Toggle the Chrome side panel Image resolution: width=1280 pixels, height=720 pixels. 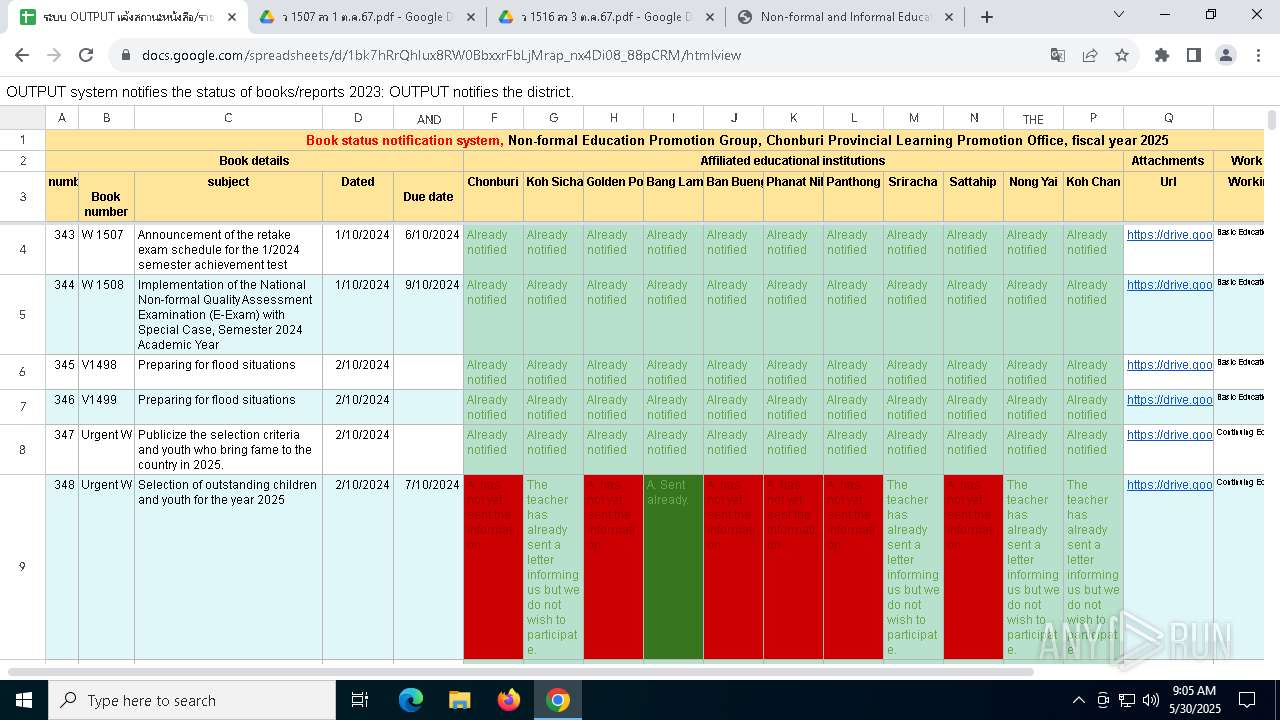(x=1194, y=55)
